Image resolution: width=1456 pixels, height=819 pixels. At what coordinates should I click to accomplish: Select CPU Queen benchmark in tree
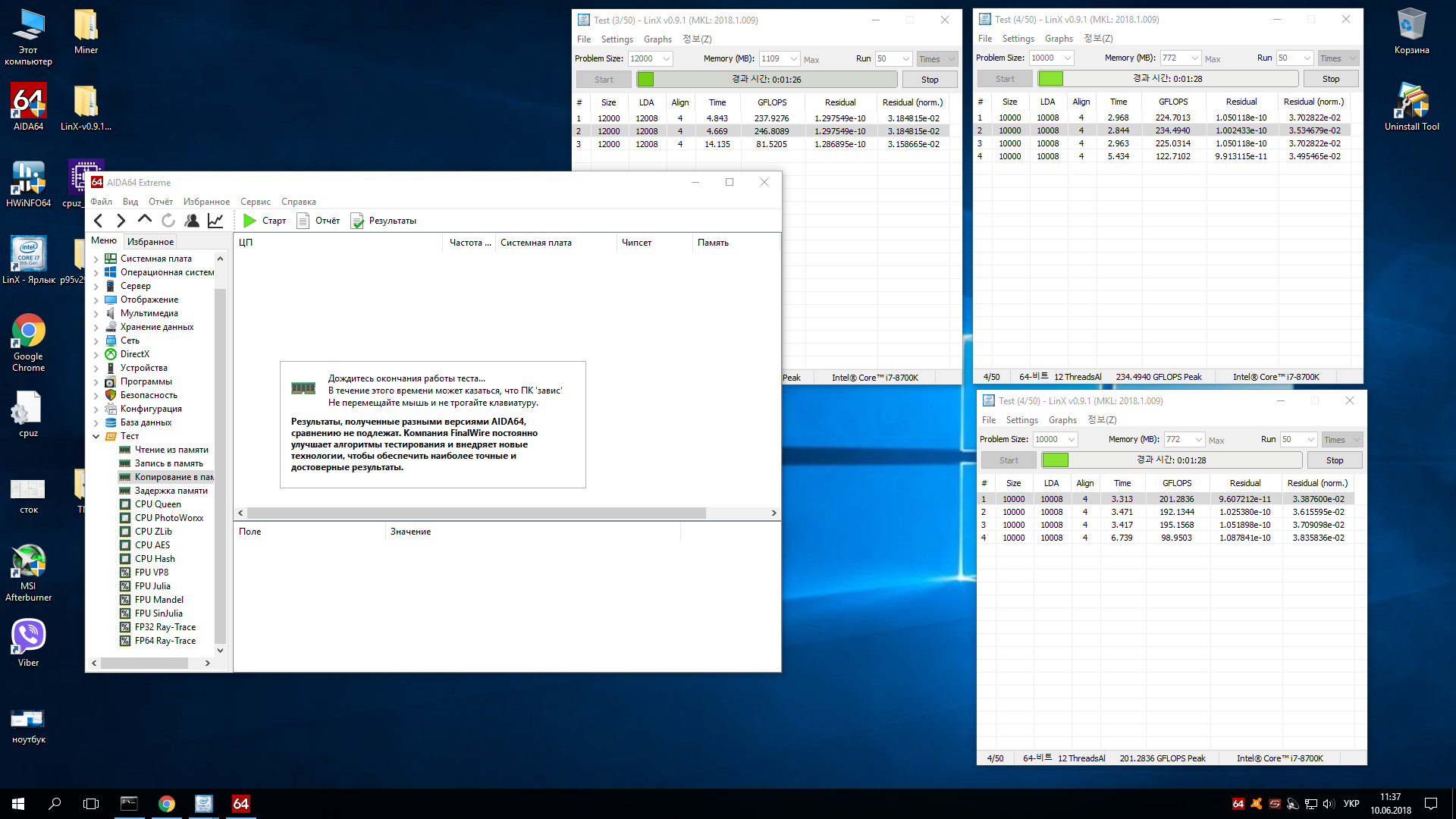pyautogui.click(x=158, y=504)
